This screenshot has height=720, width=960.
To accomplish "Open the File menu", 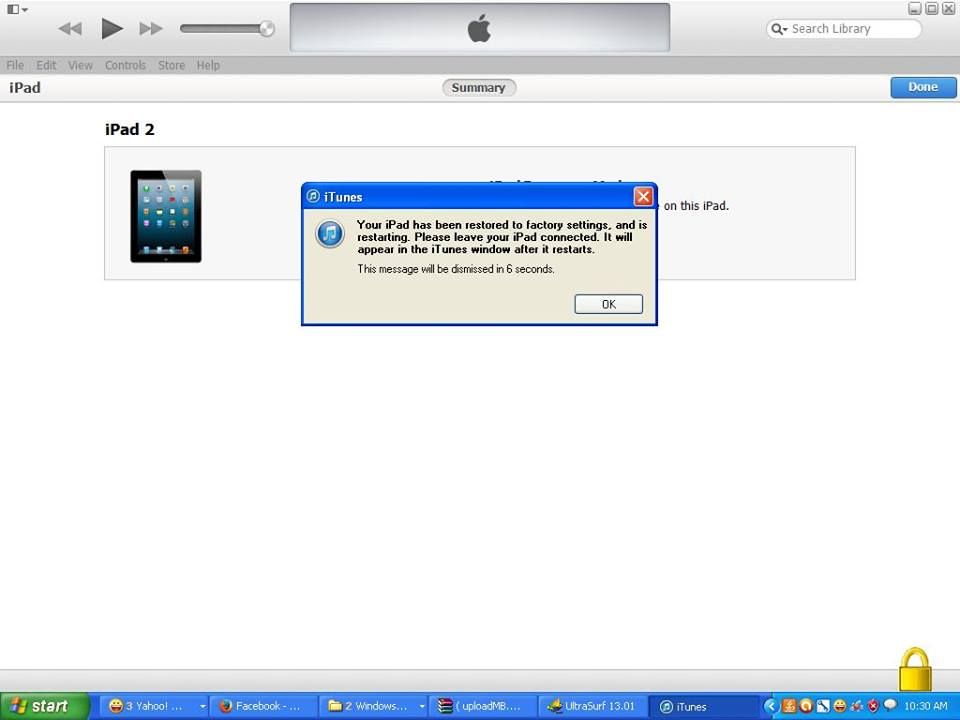I will click(15, 65).
